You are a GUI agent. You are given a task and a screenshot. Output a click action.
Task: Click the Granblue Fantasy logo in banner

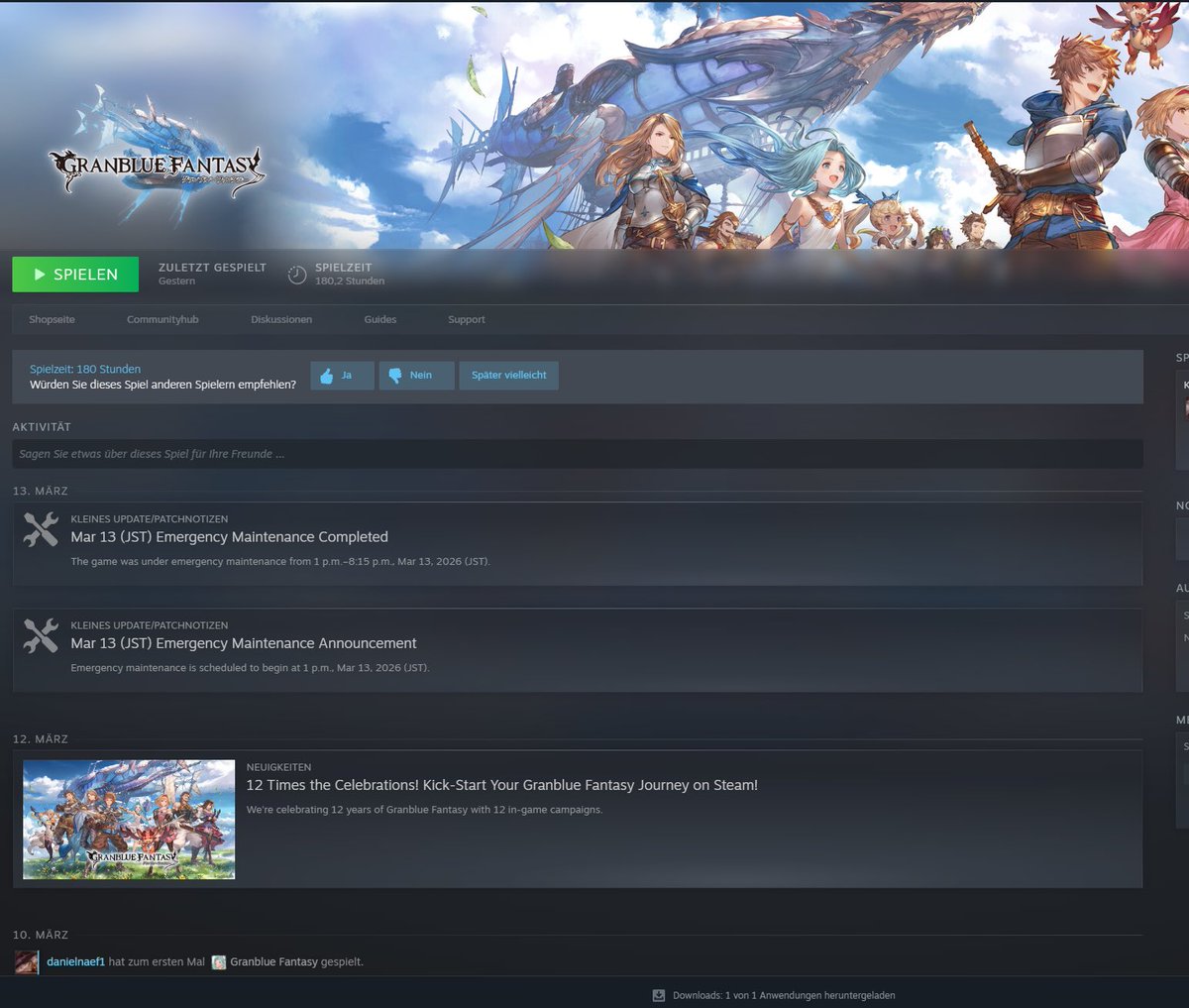[x=157, y=161]
